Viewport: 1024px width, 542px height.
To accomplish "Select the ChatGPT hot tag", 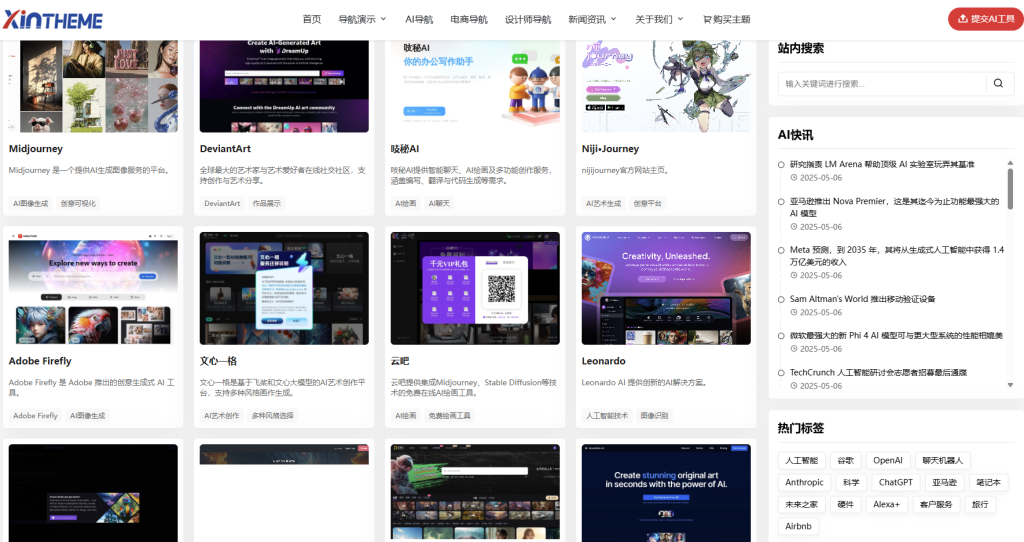I will pyautogui.click(x=895, y=483).
